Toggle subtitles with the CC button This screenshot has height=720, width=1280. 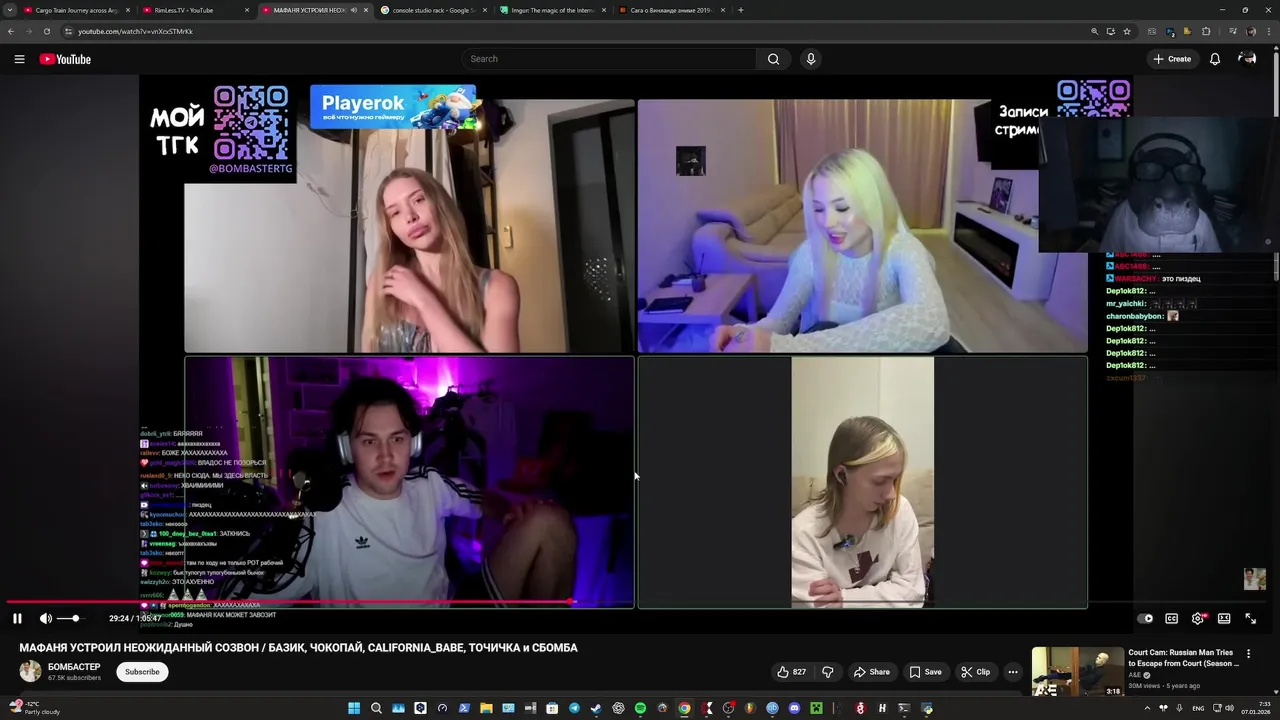(1172, 619)
